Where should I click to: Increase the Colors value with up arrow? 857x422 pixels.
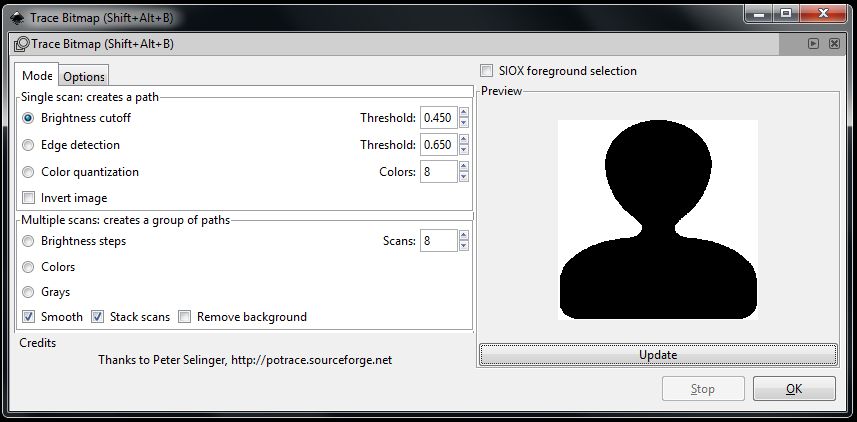click(x=464, y=167)
